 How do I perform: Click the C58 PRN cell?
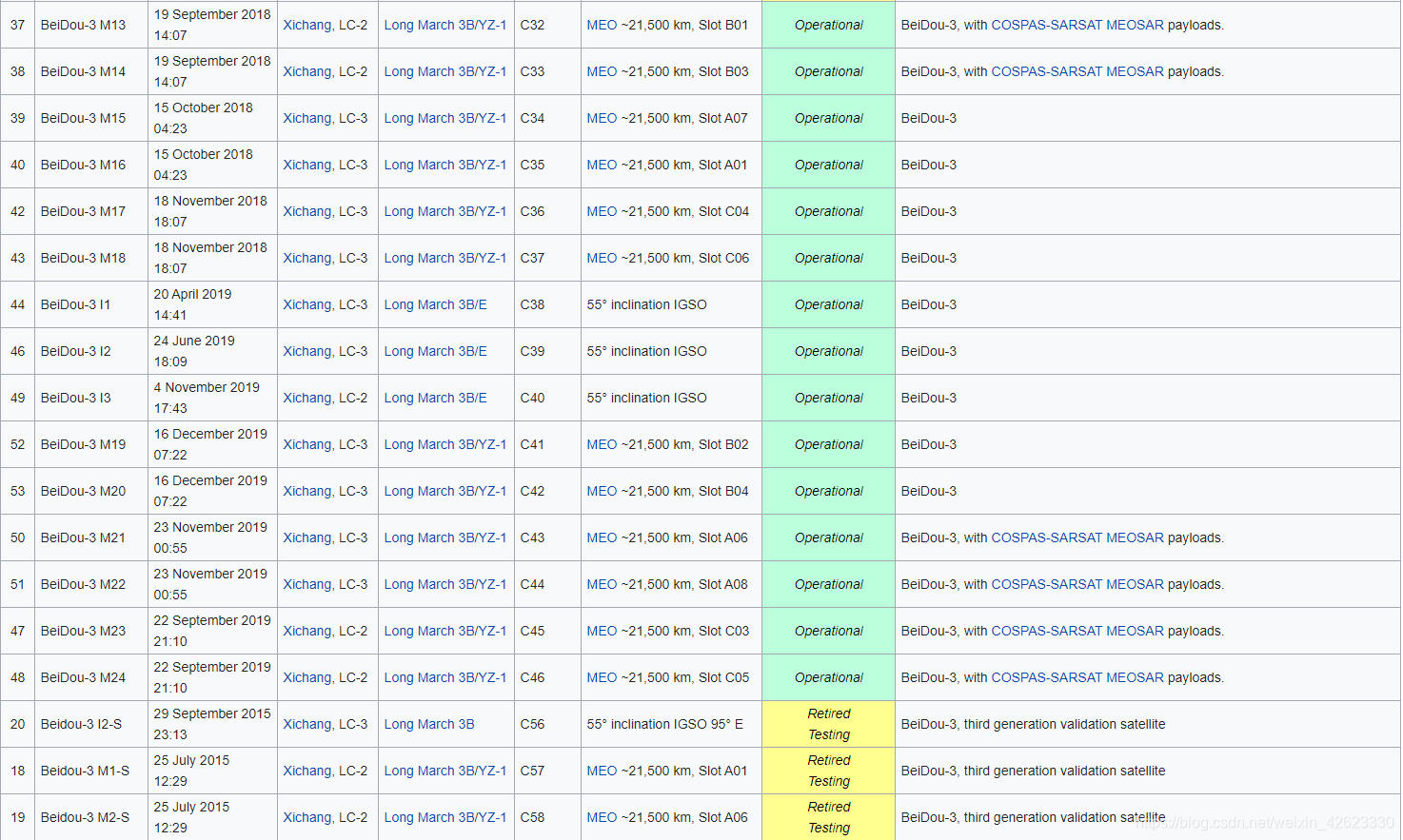tap(547, 817)
